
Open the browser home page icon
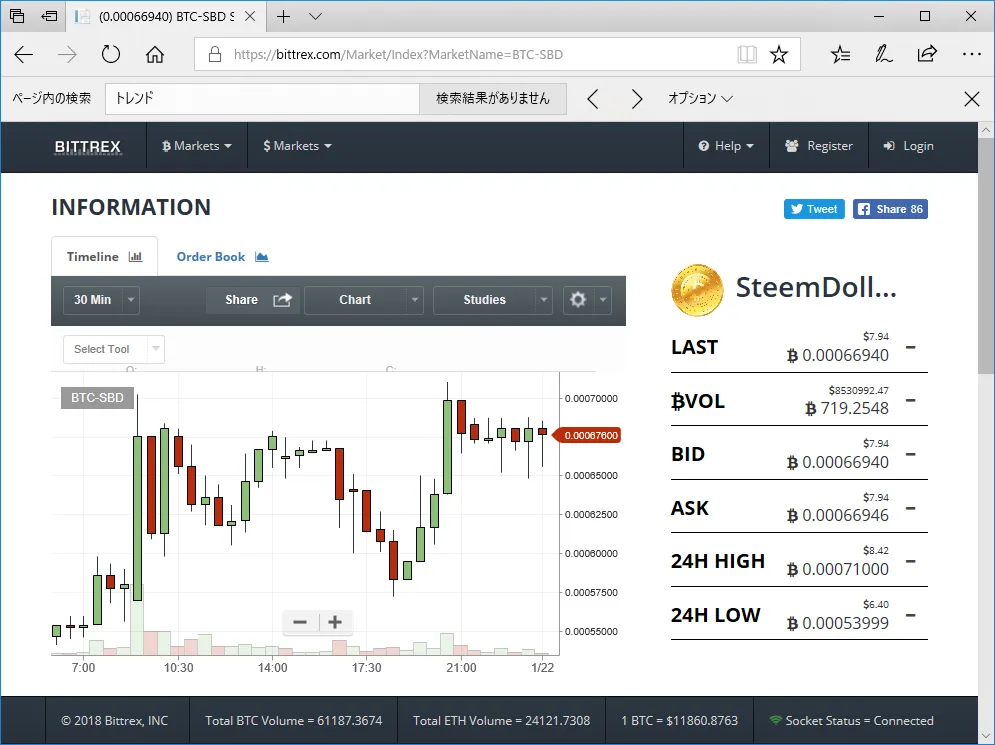pyautogui.click(x=155, y=55)
